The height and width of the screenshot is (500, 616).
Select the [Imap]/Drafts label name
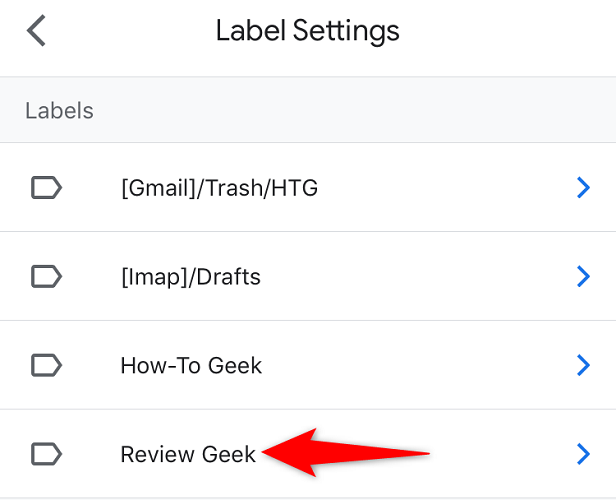pyautogui.click(x=190, y=276)
